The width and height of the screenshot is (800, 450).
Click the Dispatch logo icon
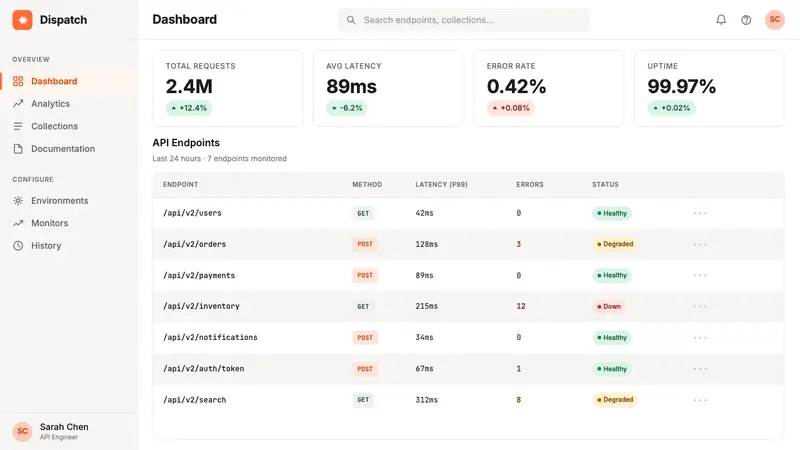coord(22,20)
